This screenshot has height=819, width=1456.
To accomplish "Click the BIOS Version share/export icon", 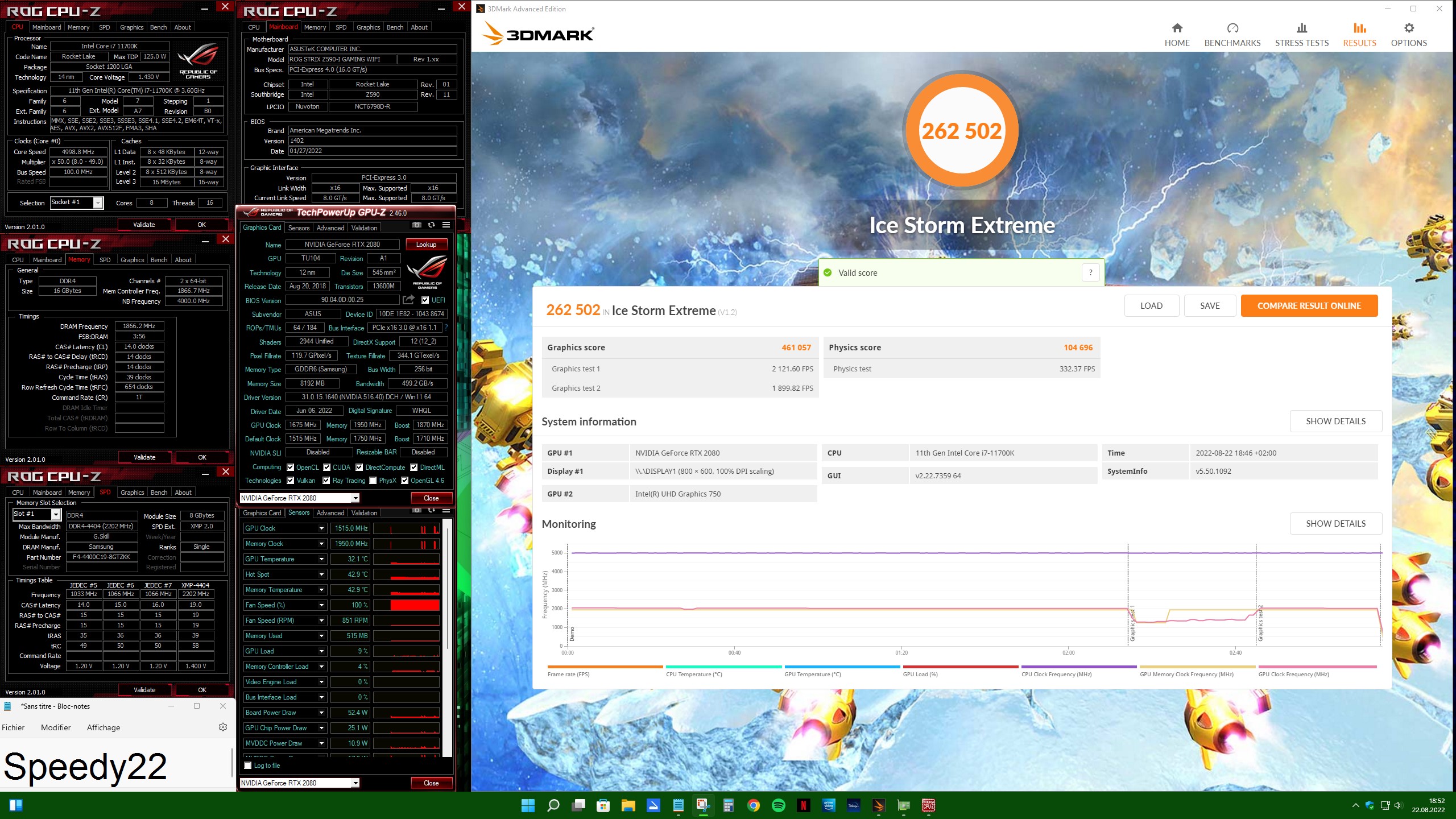I will (x=408, y=300).
